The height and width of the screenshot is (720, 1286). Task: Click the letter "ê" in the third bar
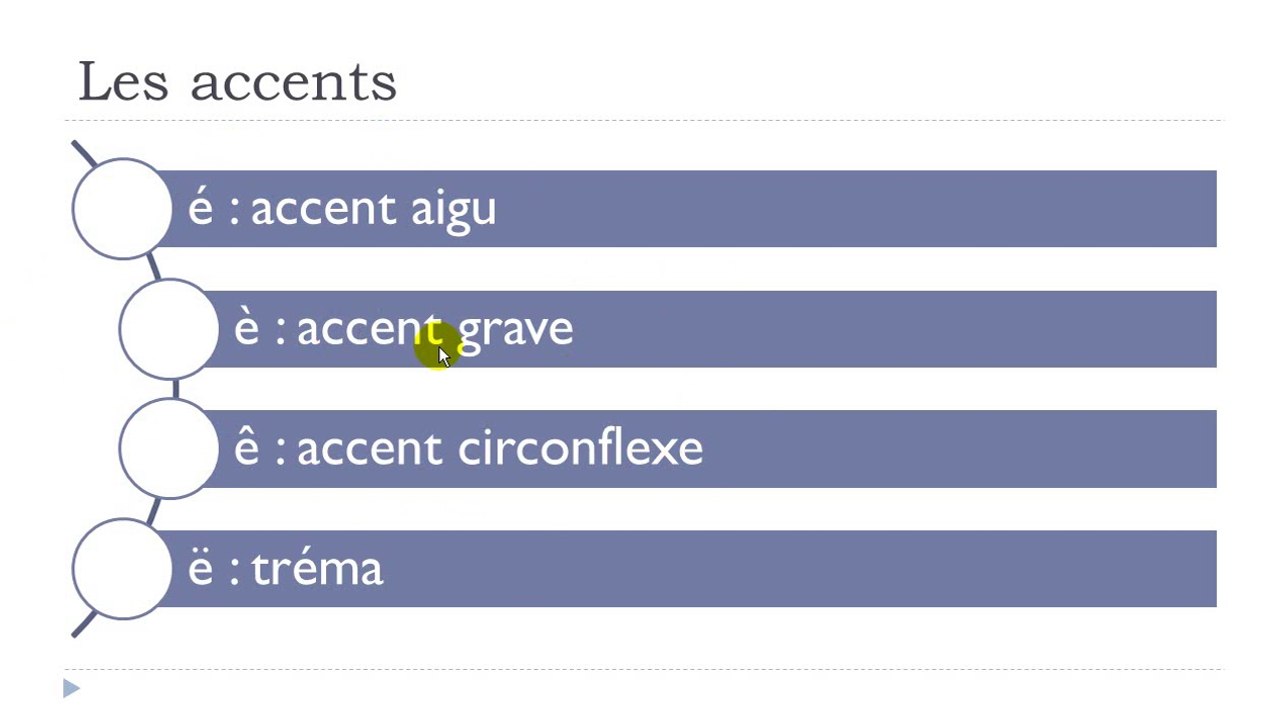[x=246, y=449]
